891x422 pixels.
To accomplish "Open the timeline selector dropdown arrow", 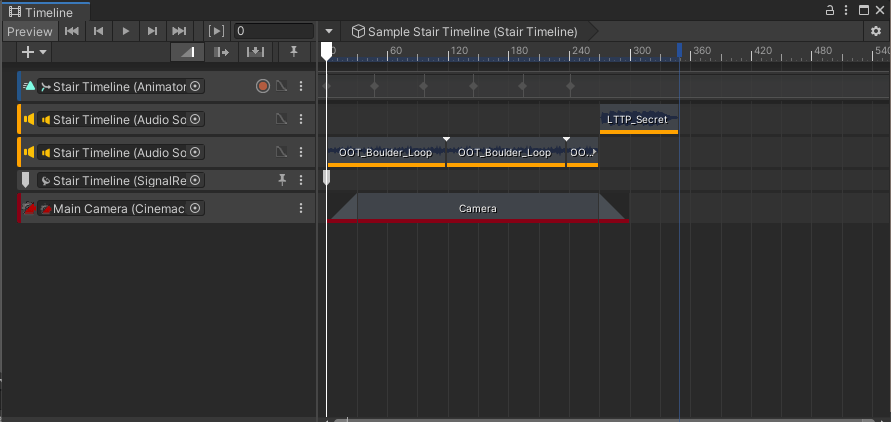I will pos(329,31).
